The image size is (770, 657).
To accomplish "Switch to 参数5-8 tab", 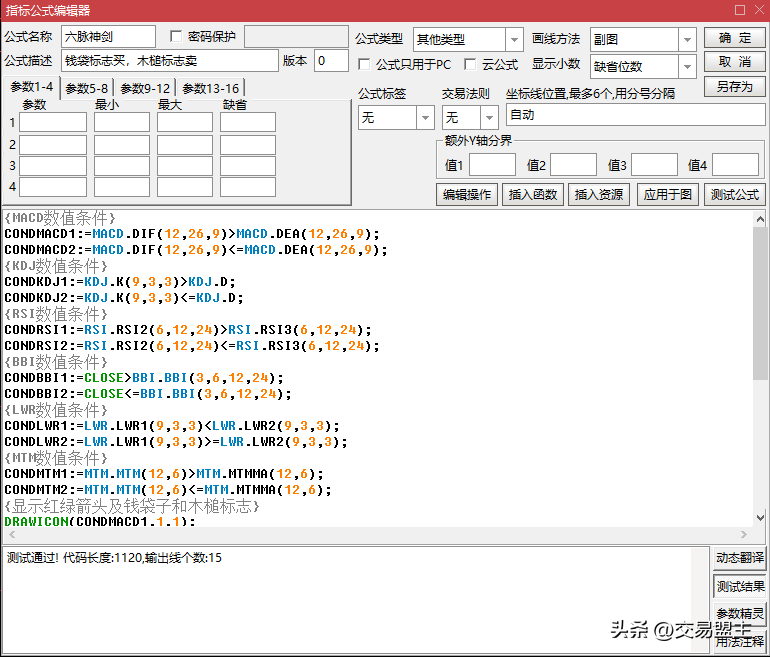I will tap(87, 88).
